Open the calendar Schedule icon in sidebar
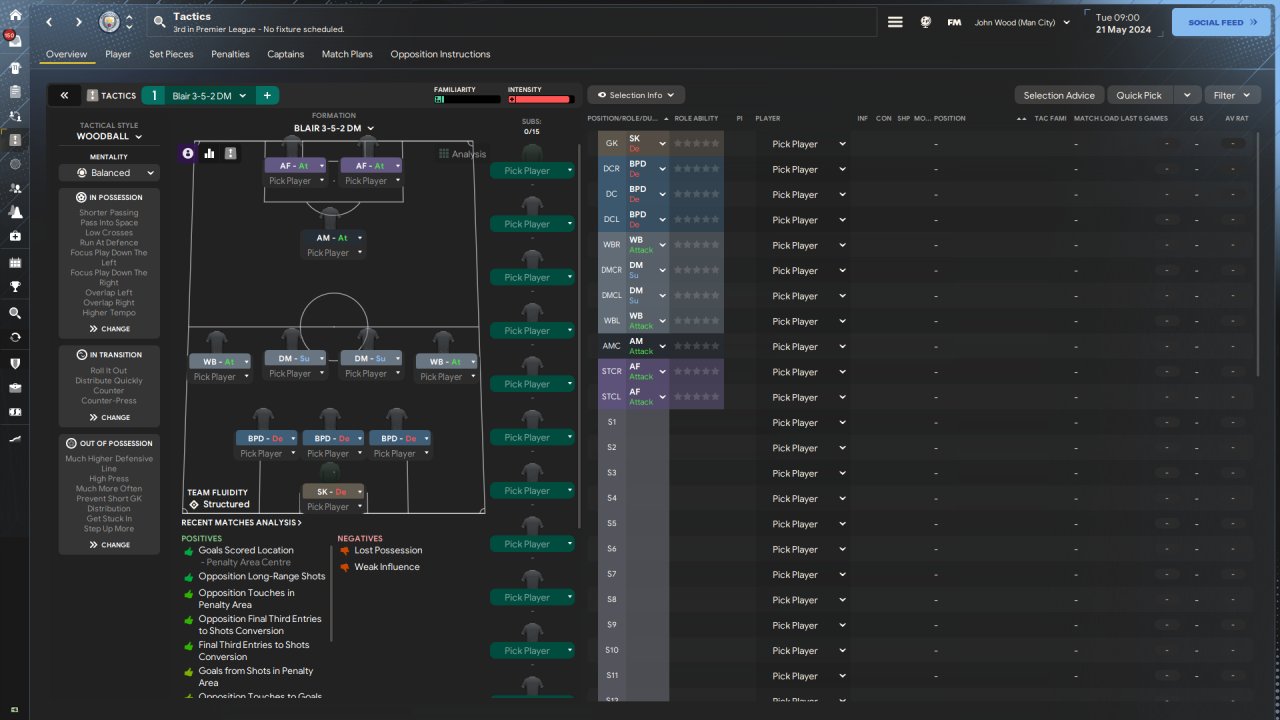Image resolution: width=1280 pixels, height=720 pixels. pyautogui.click(x=15, y=263)
